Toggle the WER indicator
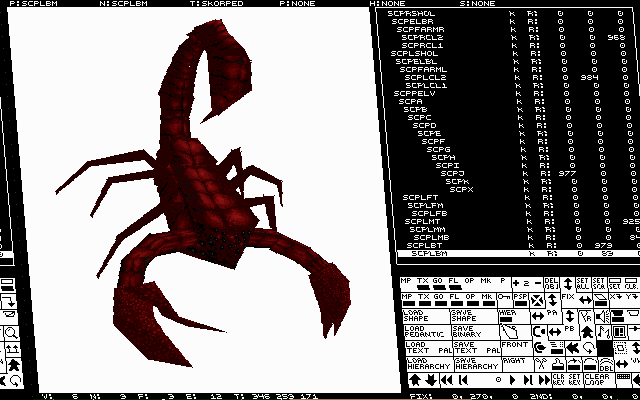The image size is (640, 400). click(509, 316)
